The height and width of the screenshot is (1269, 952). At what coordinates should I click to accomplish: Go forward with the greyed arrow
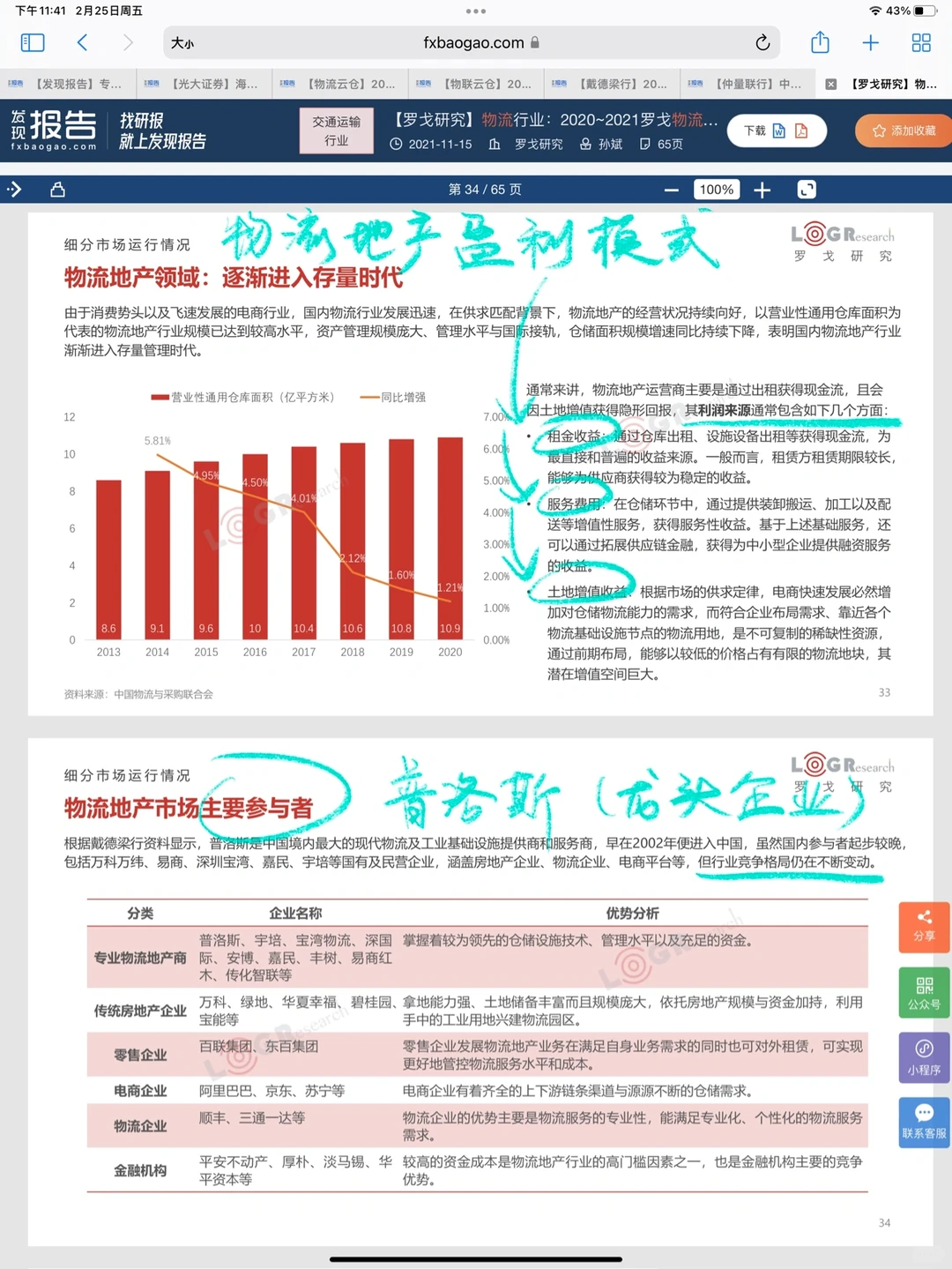tap(128, 42)
